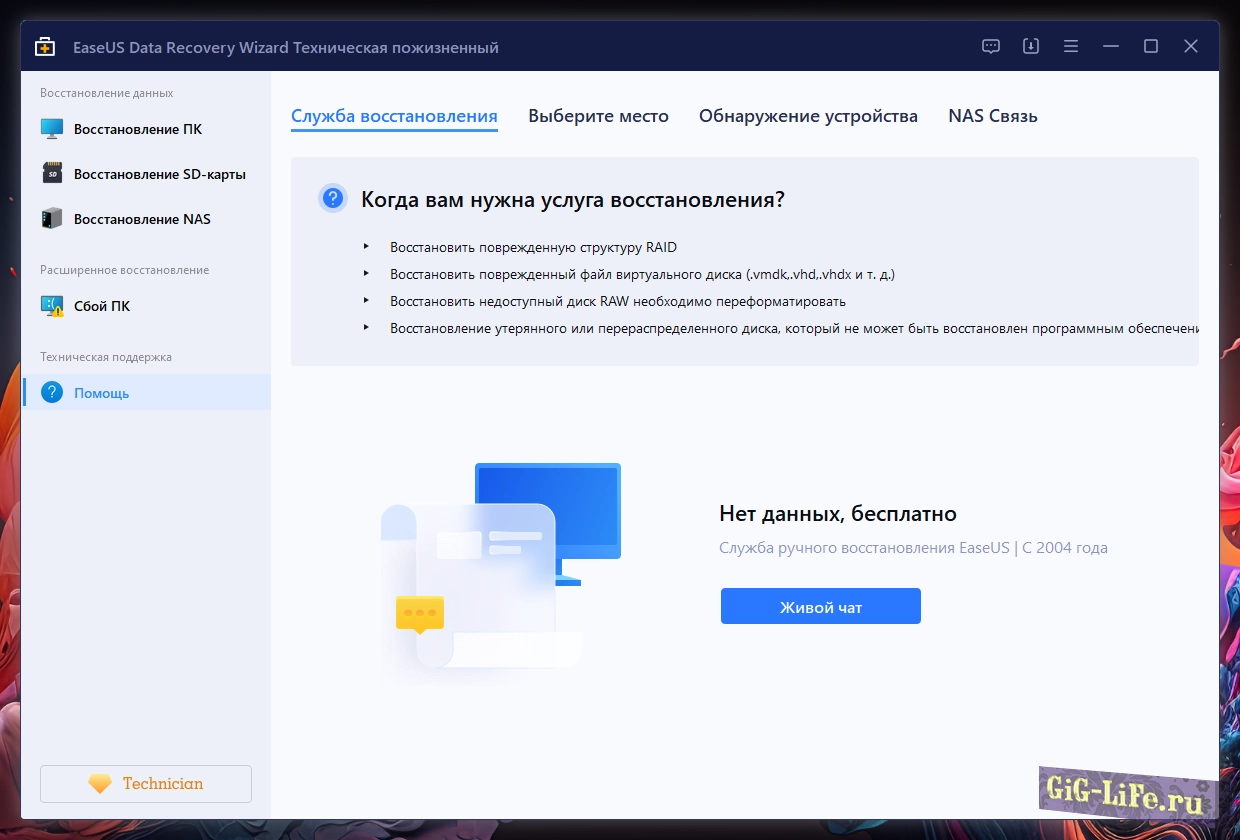Click the RAID structure bullet arrow
This screenshot has width=1240, height=840.
[x=367, y=247]
